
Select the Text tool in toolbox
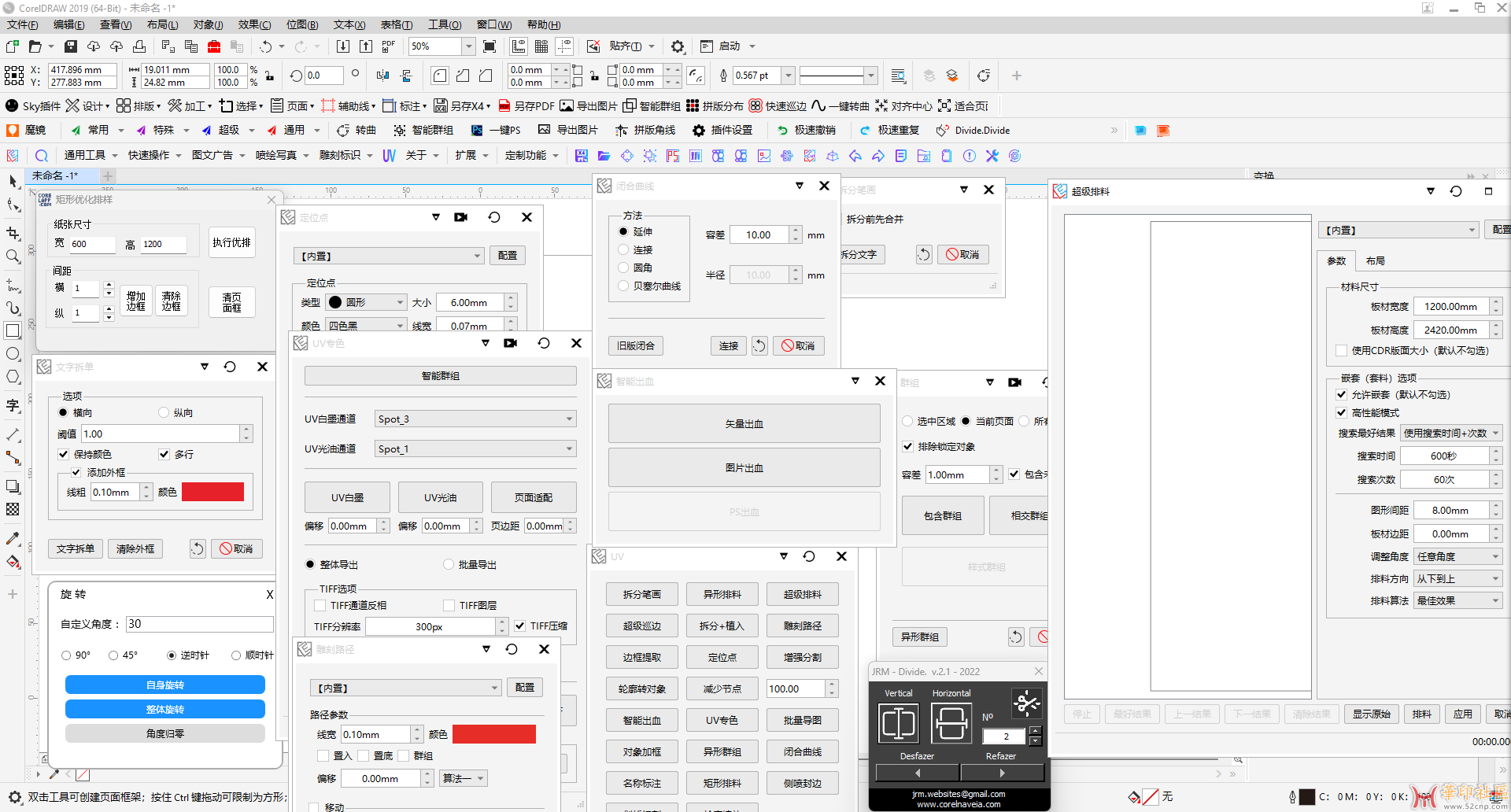point(13,406)
